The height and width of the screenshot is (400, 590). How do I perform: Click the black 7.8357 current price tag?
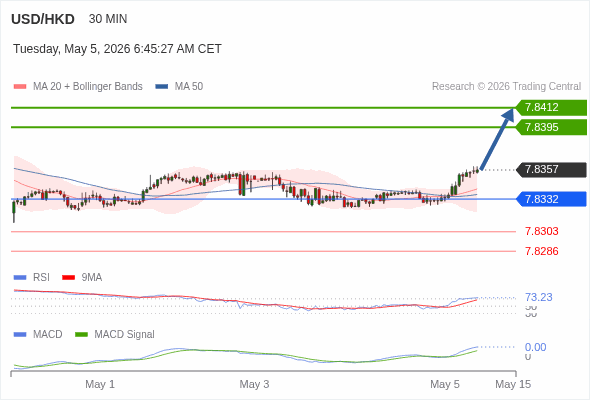point(551,170)
